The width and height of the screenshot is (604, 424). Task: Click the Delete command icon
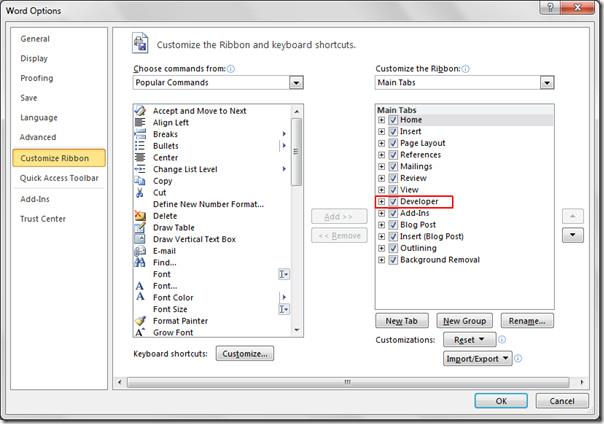tap(140, 216)
